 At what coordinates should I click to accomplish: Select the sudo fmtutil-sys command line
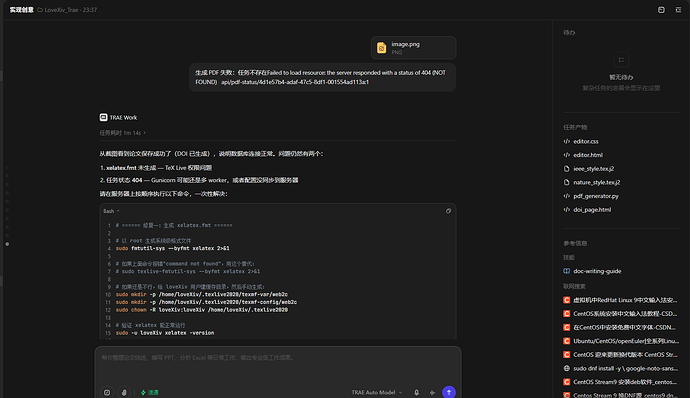click(x=172, y=248)
